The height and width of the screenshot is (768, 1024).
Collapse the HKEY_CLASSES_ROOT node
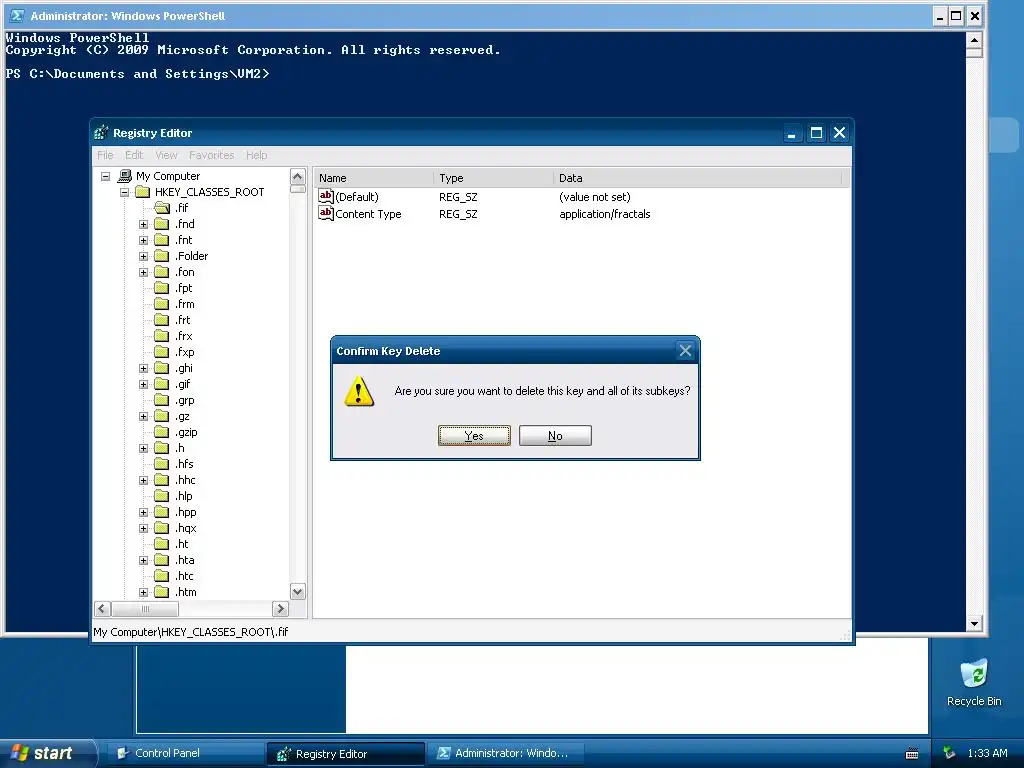[x=124, y=192]
